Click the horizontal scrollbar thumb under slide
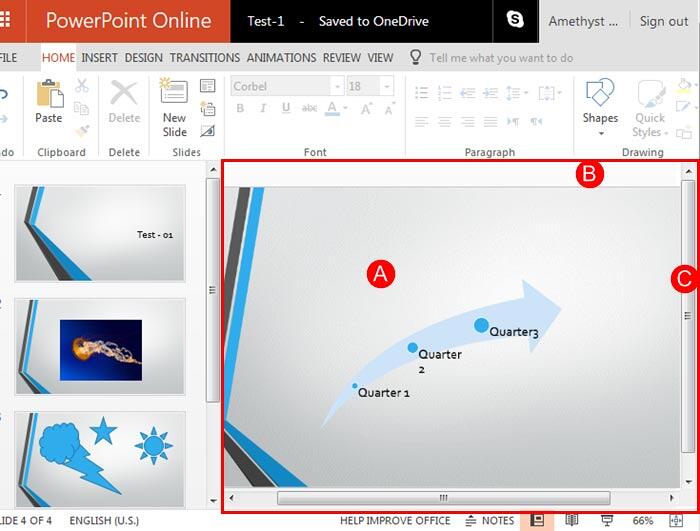The image size is (700, 531). click(443, 498)
